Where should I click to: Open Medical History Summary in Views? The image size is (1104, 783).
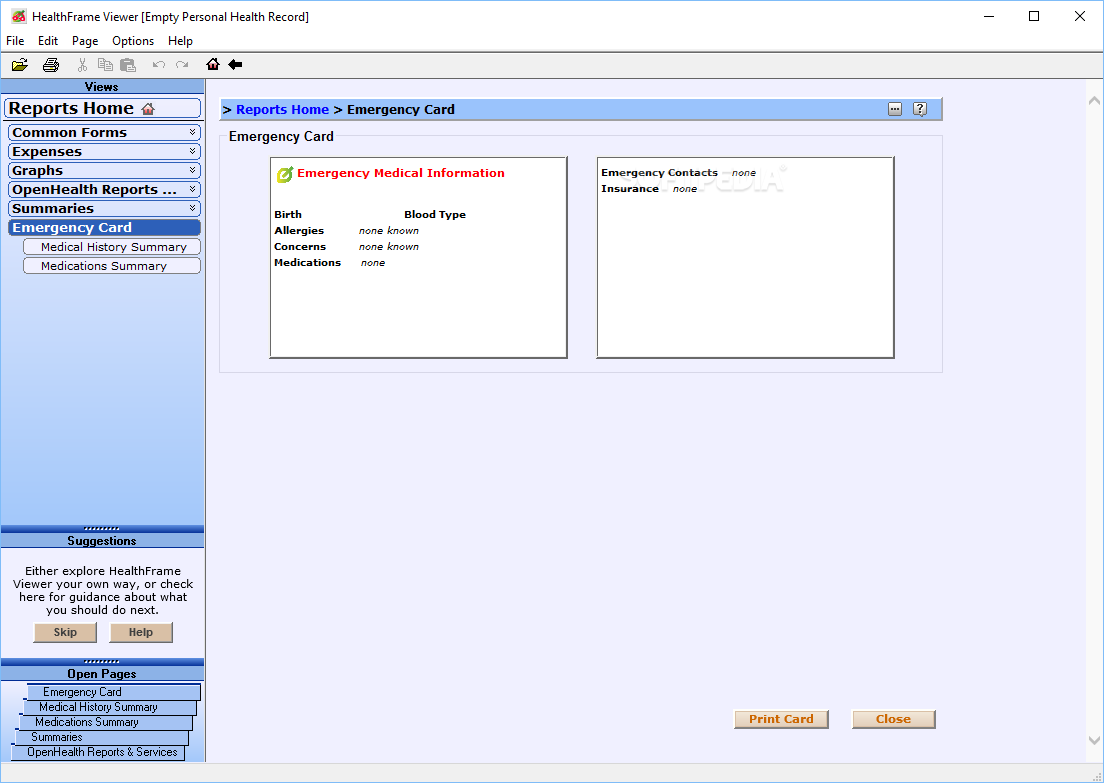pos(112,246)
